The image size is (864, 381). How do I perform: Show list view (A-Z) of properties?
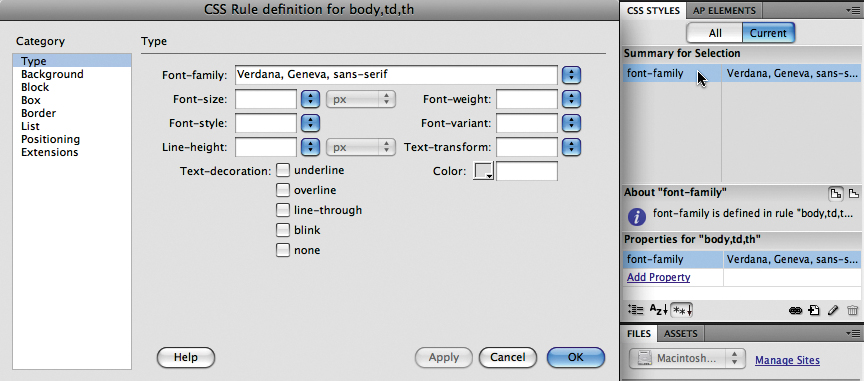[658, 310]
